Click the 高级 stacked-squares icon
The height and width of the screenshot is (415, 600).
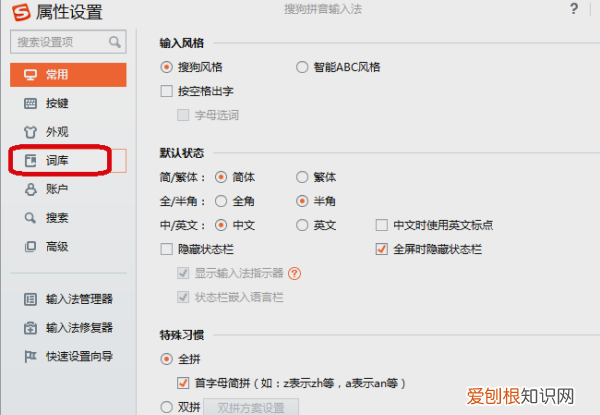tap(30, 247)
